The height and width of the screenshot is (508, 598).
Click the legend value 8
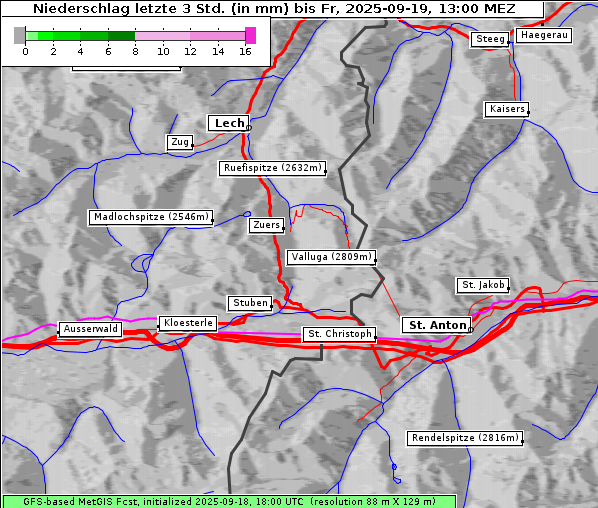(x=135, y=51)
